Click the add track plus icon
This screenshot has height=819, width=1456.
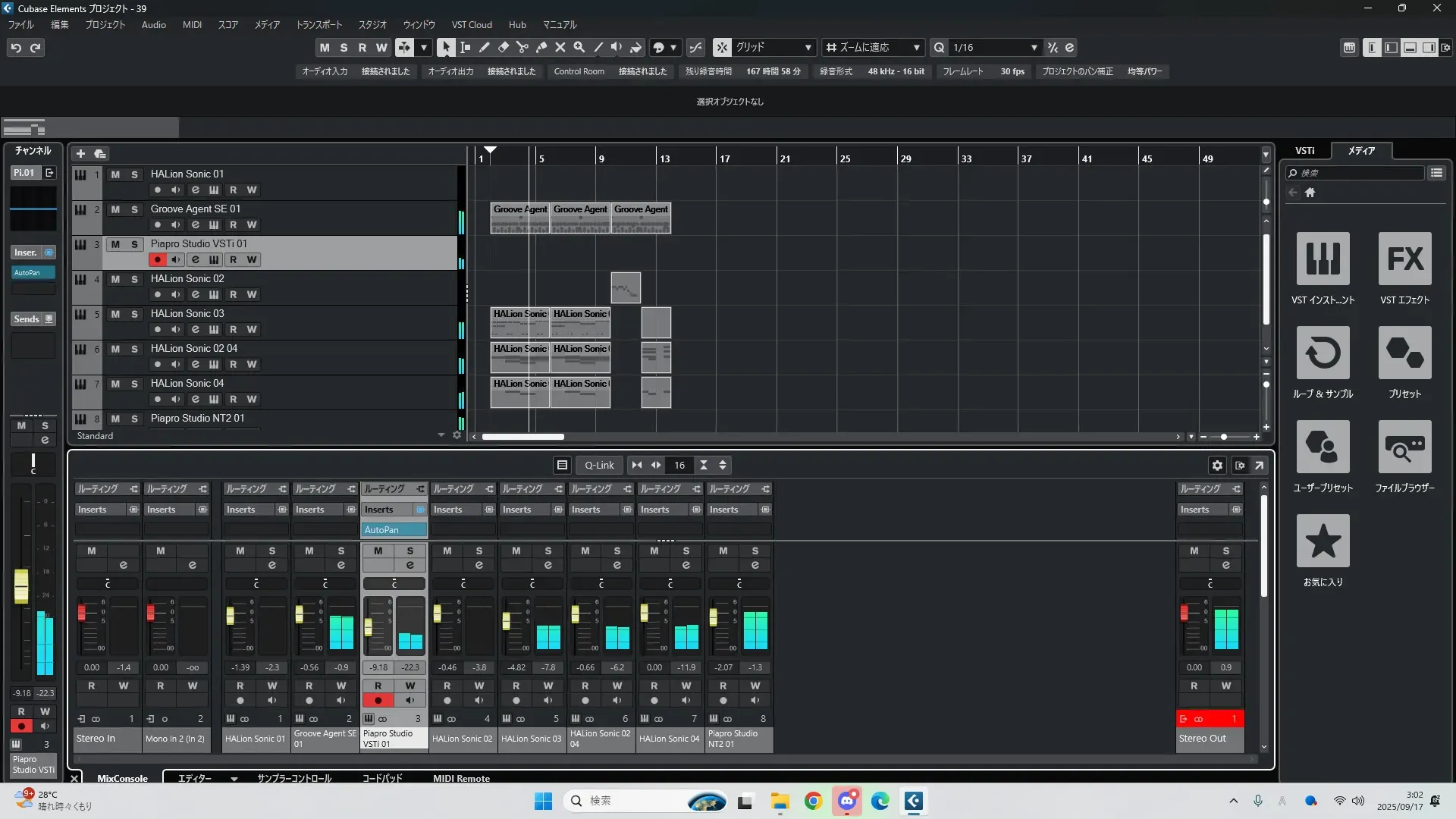pos(80,153)
